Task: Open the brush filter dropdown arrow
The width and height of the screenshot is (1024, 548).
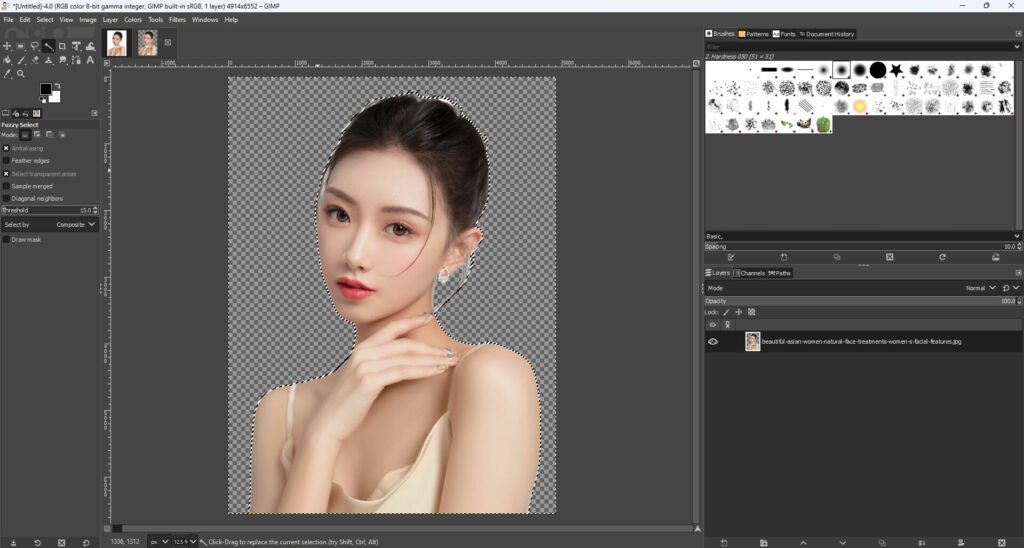Action: pyautogui.click(x=1016, y=47)
